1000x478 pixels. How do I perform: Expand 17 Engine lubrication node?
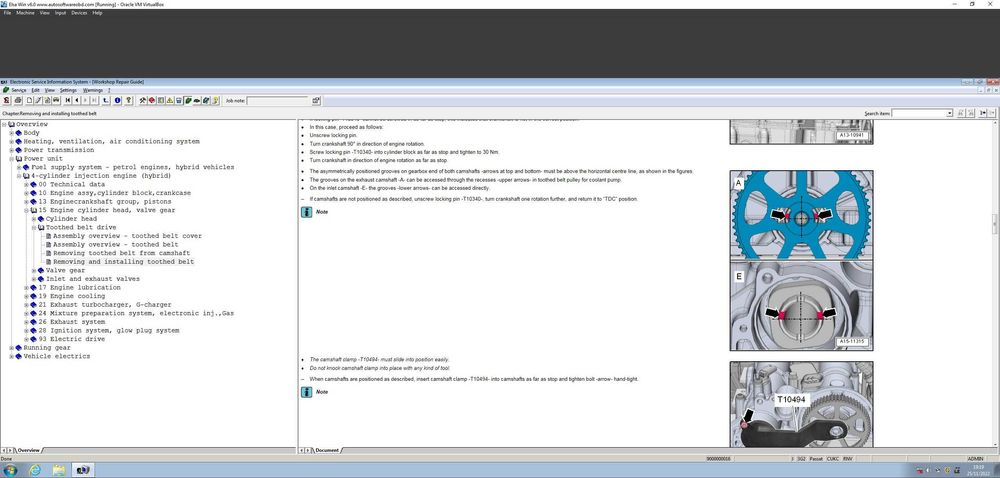(x=27, y=288)
